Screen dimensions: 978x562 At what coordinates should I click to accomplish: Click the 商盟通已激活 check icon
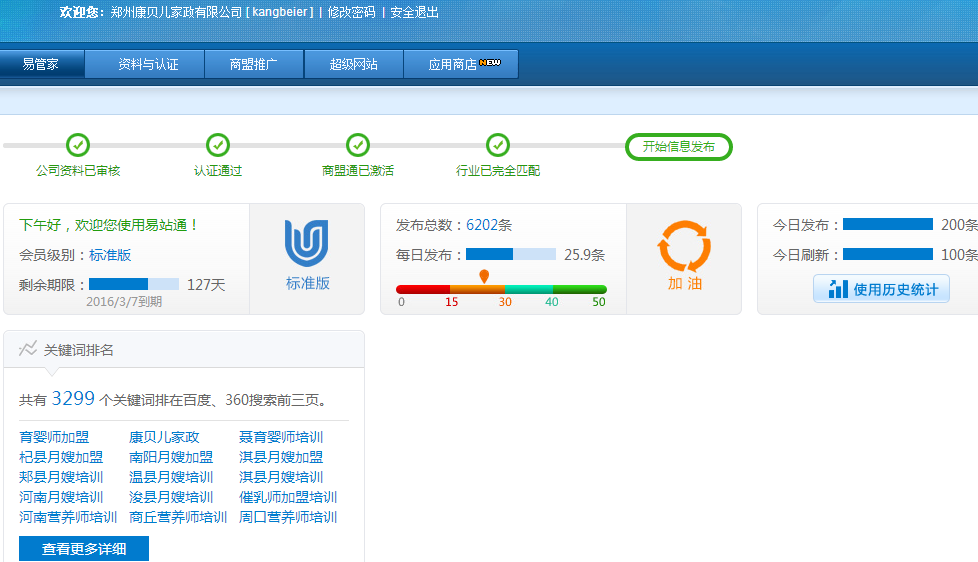[x=358, y=145]
